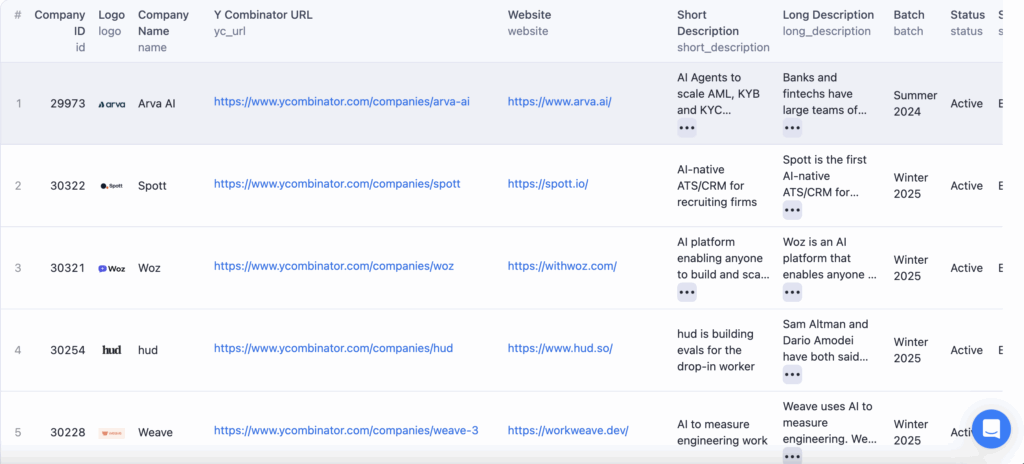1024x464 pixels.
Task: Open the chat support bubble icon
Action: tap(991, 429)
